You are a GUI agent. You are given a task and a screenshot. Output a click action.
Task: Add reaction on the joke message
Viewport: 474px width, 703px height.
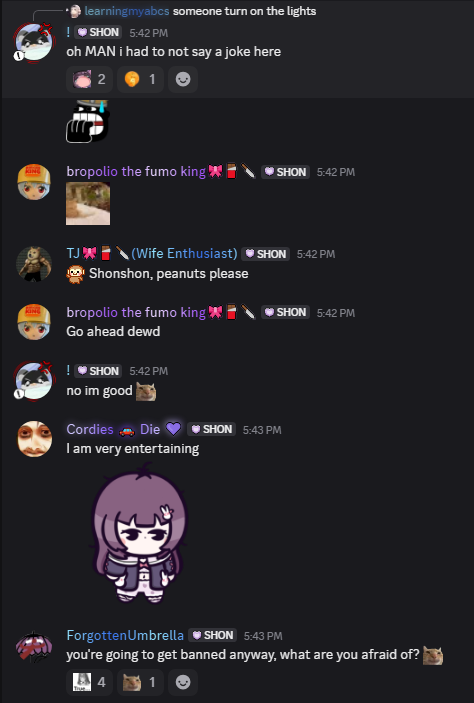pos(183,79)
